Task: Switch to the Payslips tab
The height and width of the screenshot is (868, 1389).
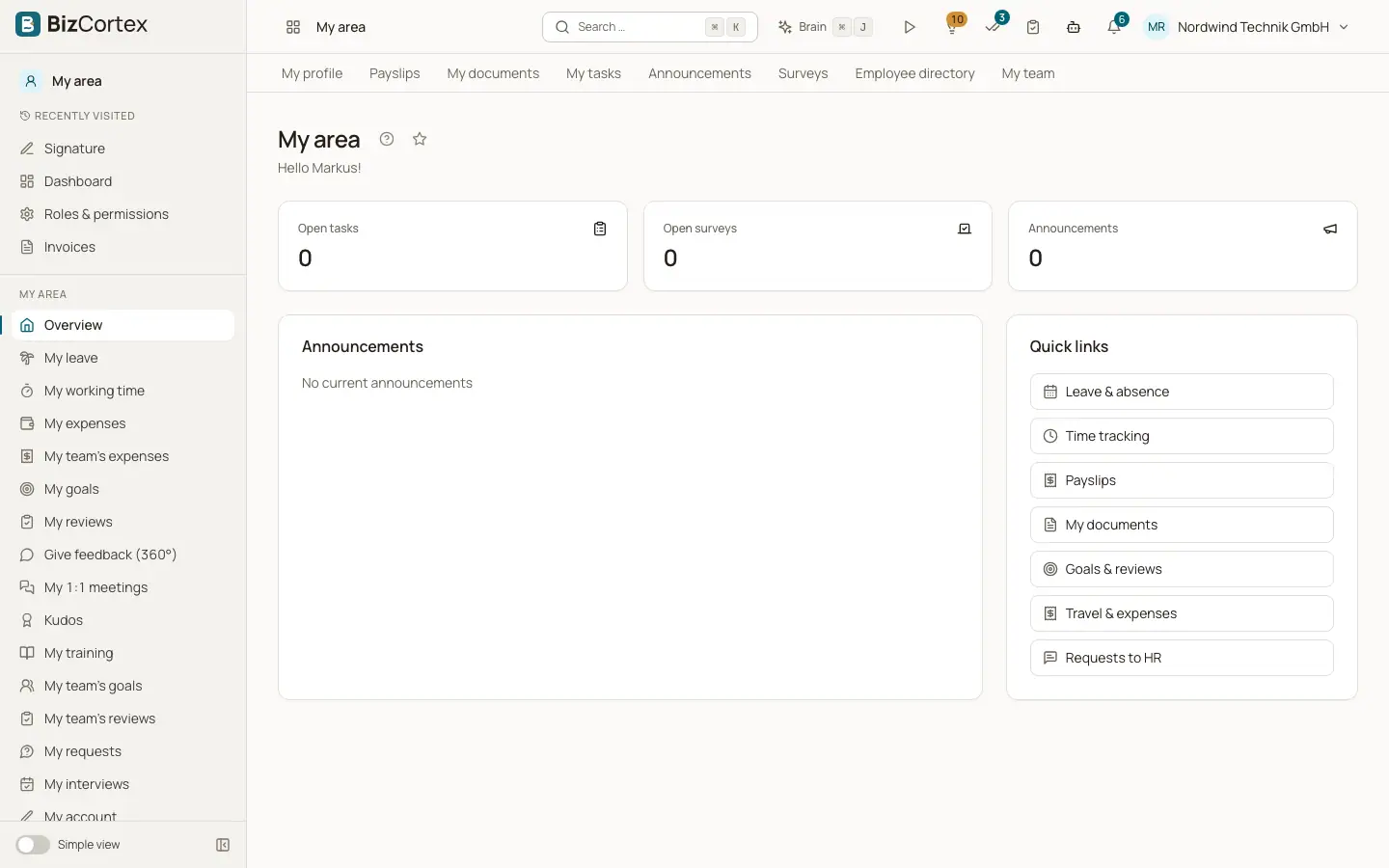Action: [x=395, y=73]
